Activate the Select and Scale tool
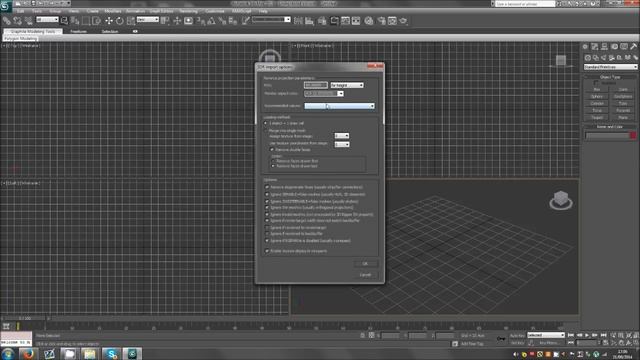The image size is (640, 360). [131, 20]
